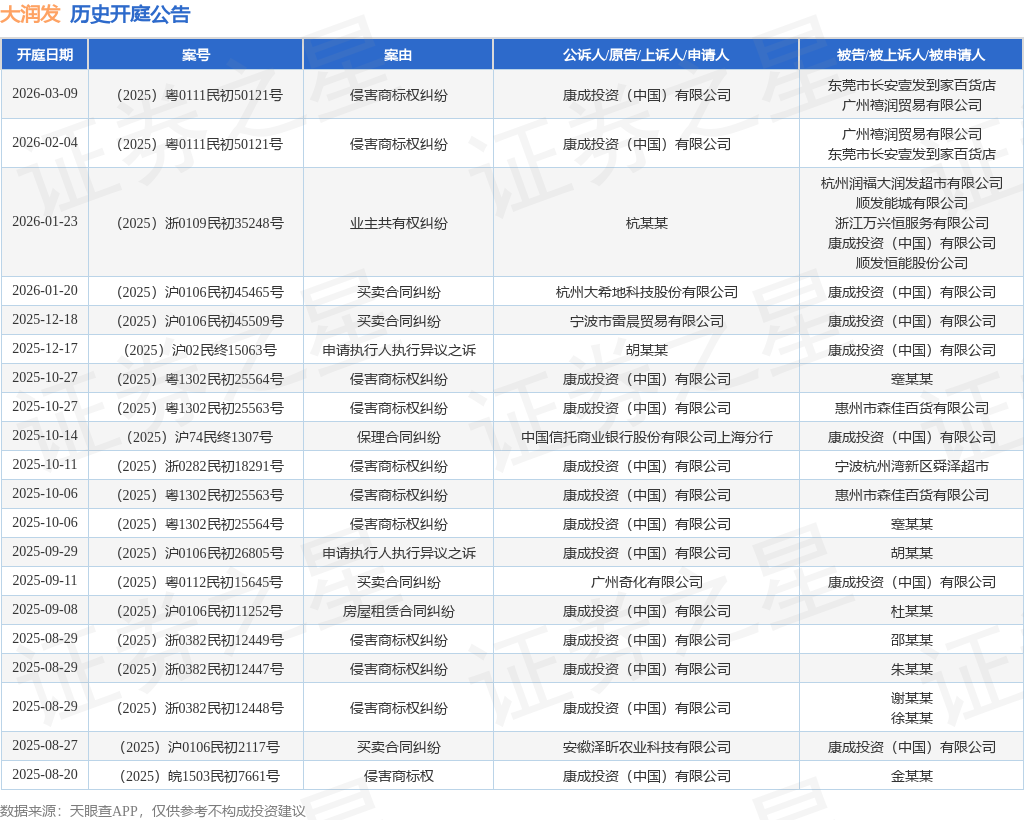The width and height of the screenshot is (1024, 820).
Task: Click defendant 杭州润福大润发超市有限公司
Action: (x=912, y=183)
